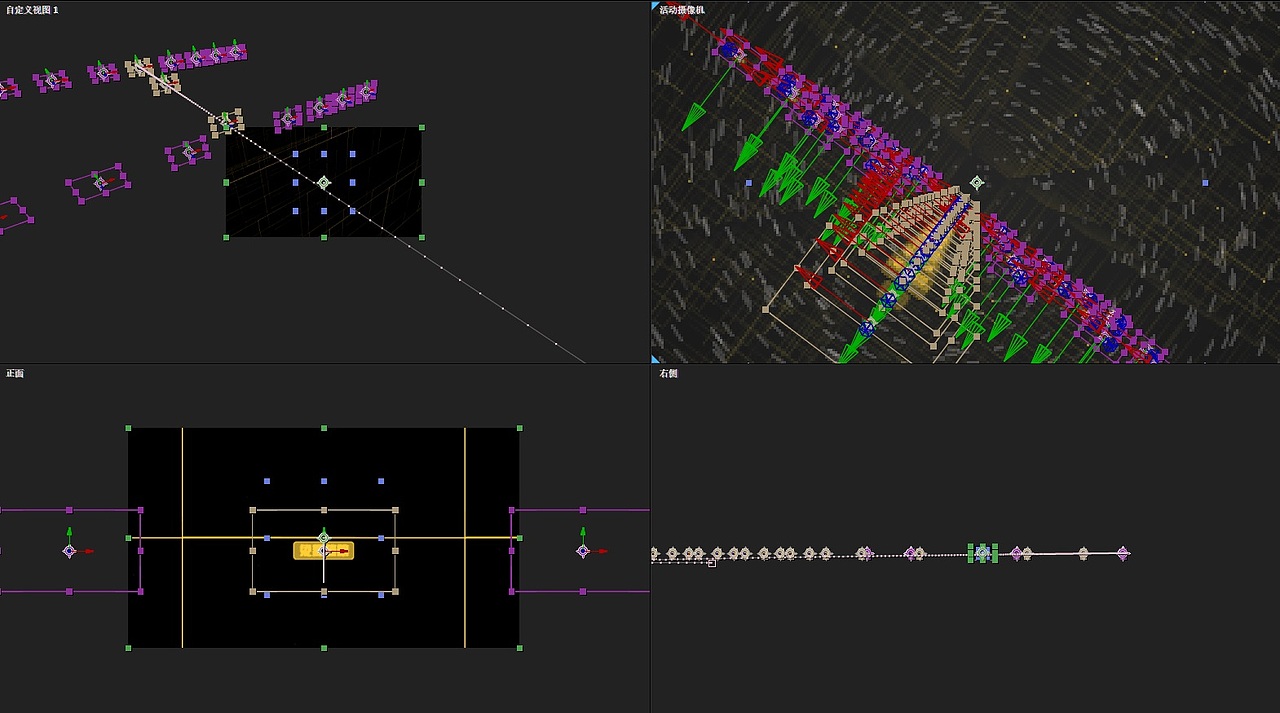Select center anchor point in 自定义视图 1 frame
This screenshot has height=713, width=1280.
coord(323,183)
